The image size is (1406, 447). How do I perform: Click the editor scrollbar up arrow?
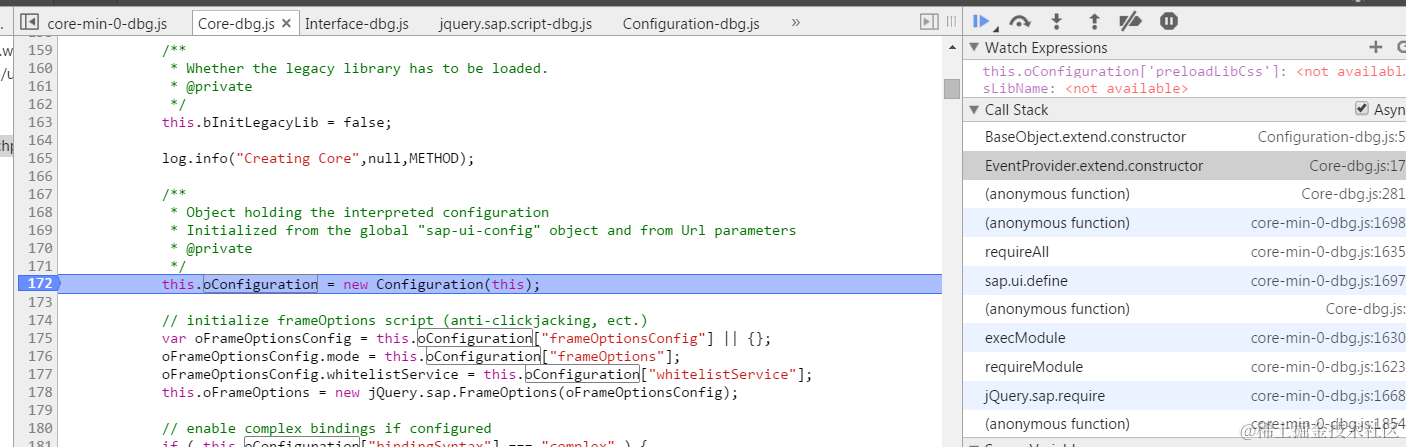click(x=951, y=48)
